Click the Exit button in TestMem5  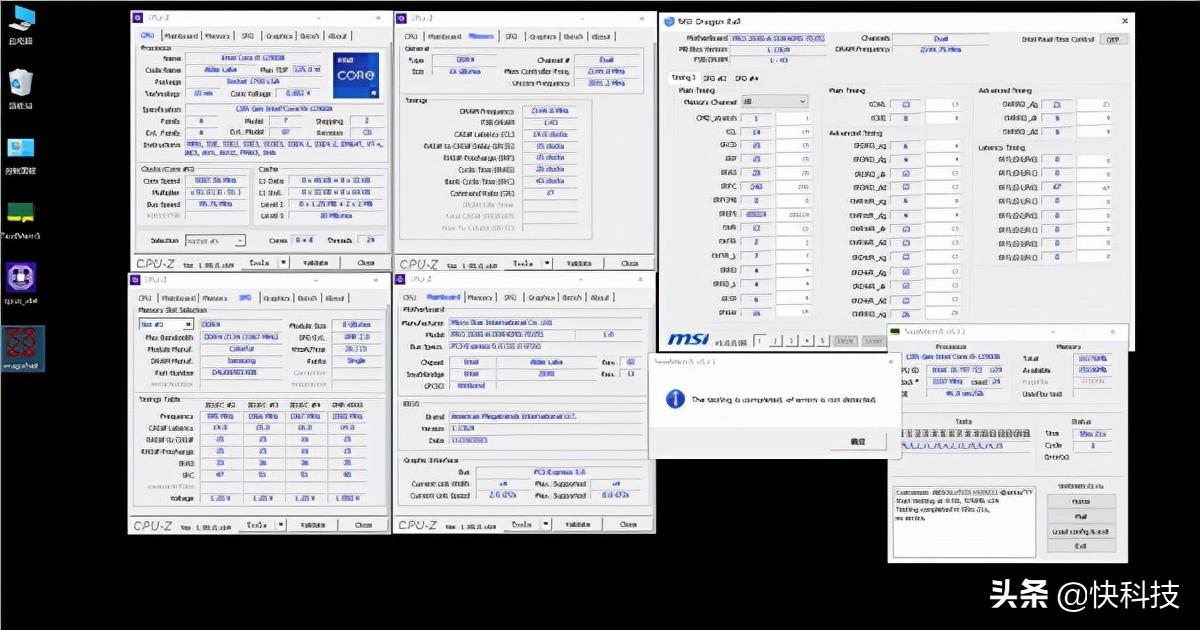pos(1080,546)
